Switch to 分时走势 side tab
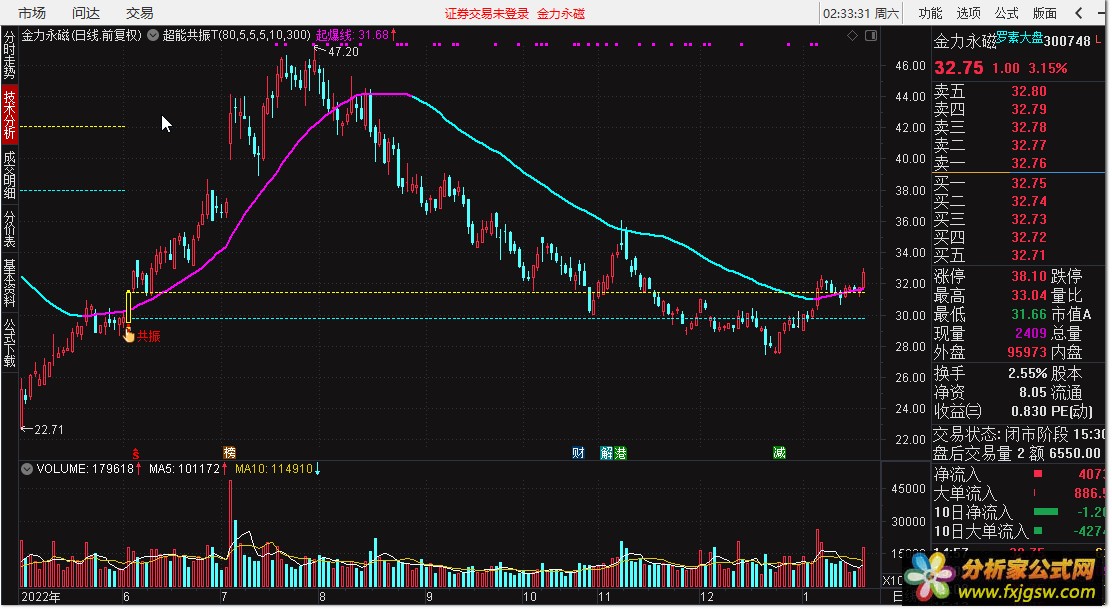The height and width of the screenshot is (609, 1112). (x=9, y=55)
